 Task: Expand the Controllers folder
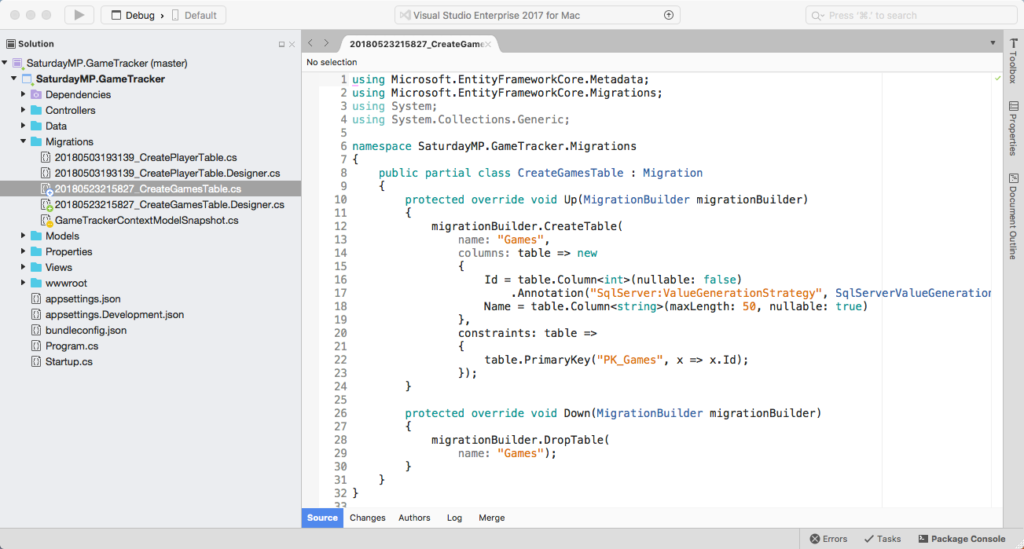pos(23,110)
